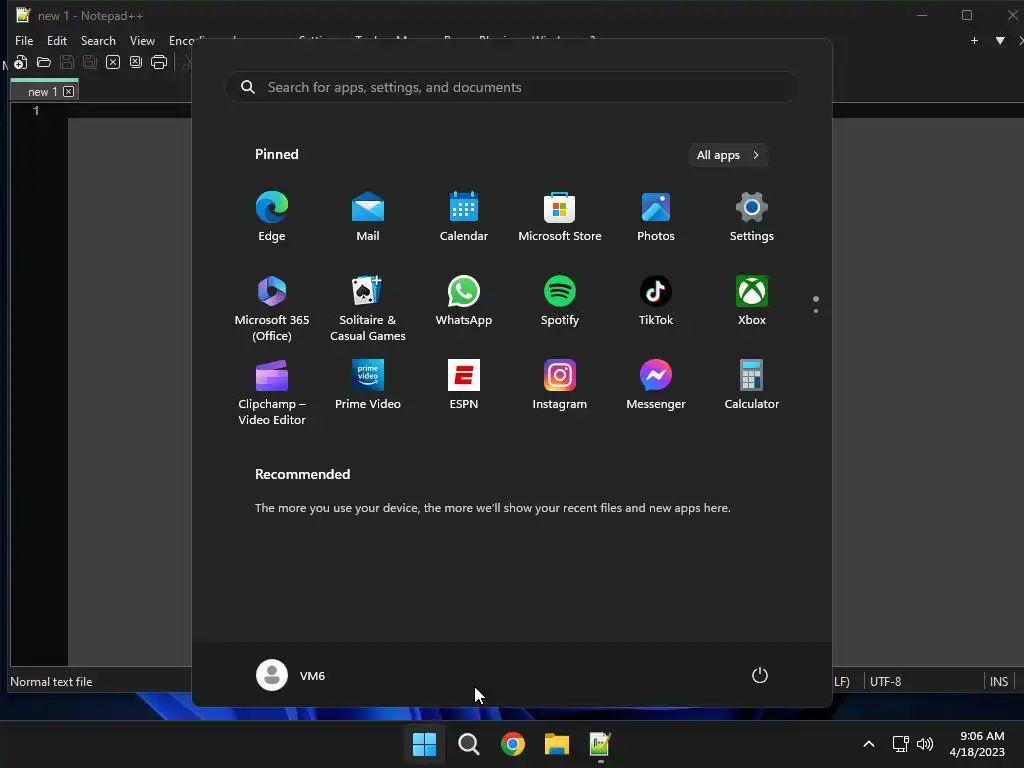The height and width of the screenshot is (768, 1024).
Task: Launch the Mail app
Action: click(x=368, y=216)
